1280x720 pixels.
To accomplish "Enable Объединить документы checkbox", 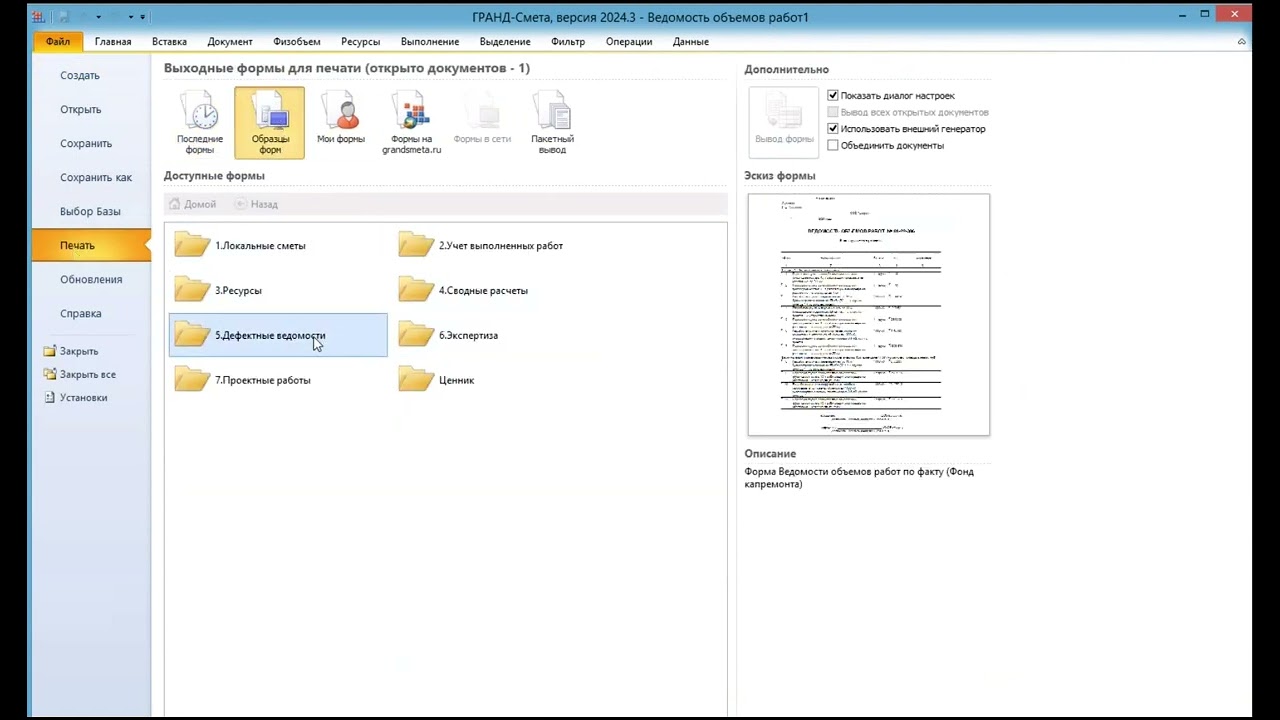I will (x=833, y=145).
